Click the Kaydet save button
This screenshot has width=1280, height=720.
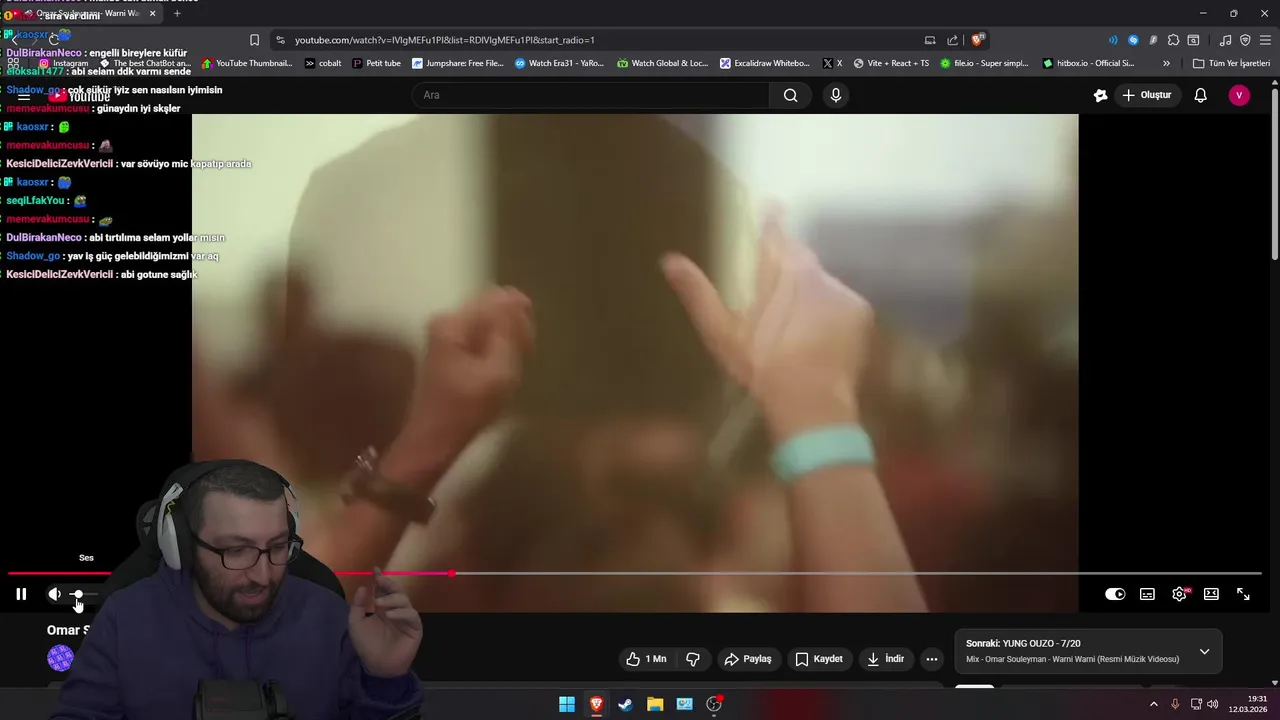[819, 659]
